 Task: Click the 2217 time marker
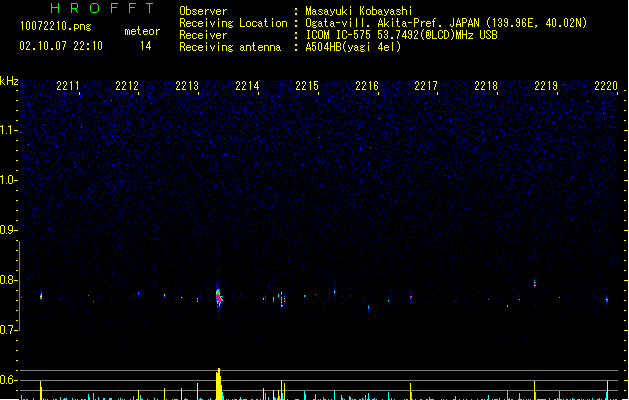pos(426,86)
